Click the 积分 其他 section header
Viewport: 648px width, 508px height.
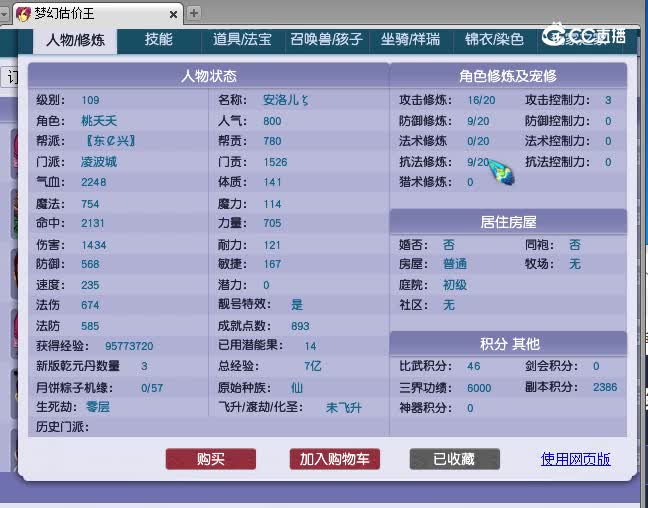(508, 344)
